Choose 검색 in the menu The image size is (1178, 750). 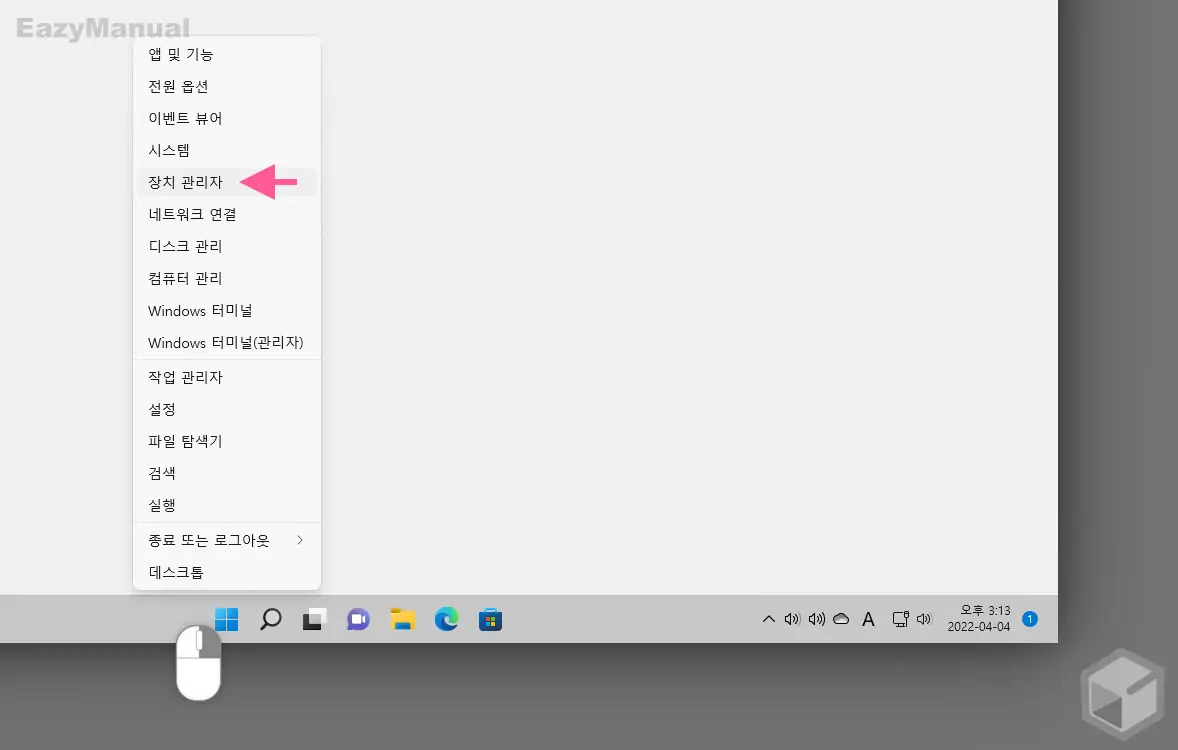pos(227,473)
